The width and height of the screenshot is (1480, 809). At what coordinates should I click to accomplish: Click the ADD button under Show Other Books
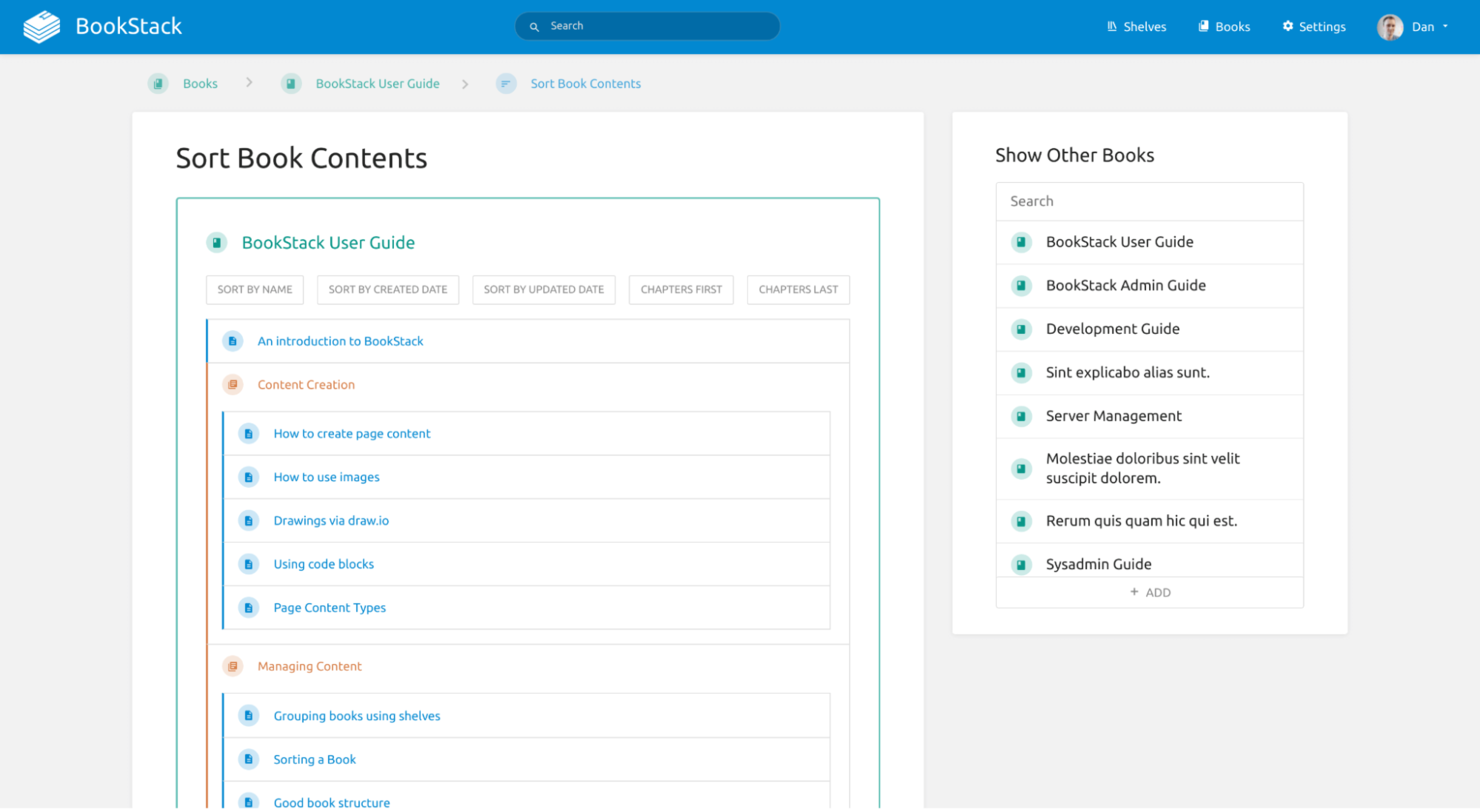pos(1149,591)
